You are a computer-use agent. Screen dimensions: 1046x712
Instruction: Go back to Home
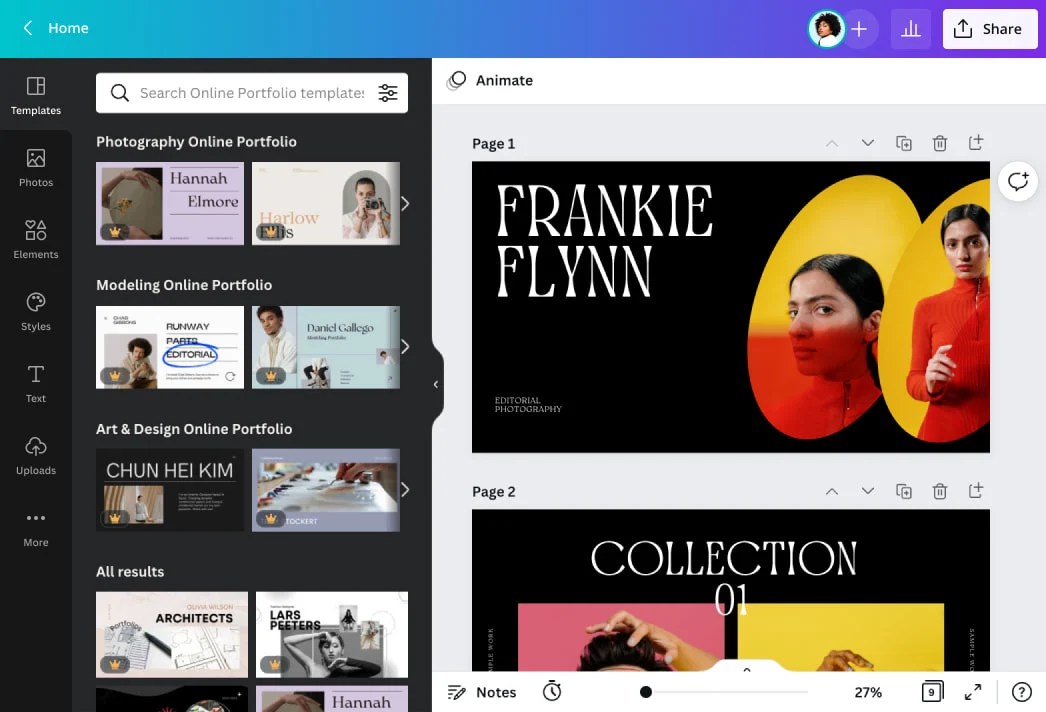pyautogui.click(x=54, y=28)
